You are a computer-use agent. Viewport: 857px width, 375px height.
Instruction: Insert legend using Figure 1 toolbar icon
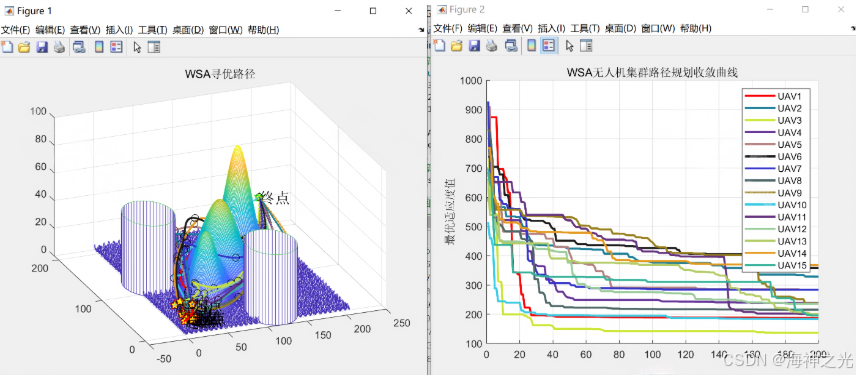(116, 48)
